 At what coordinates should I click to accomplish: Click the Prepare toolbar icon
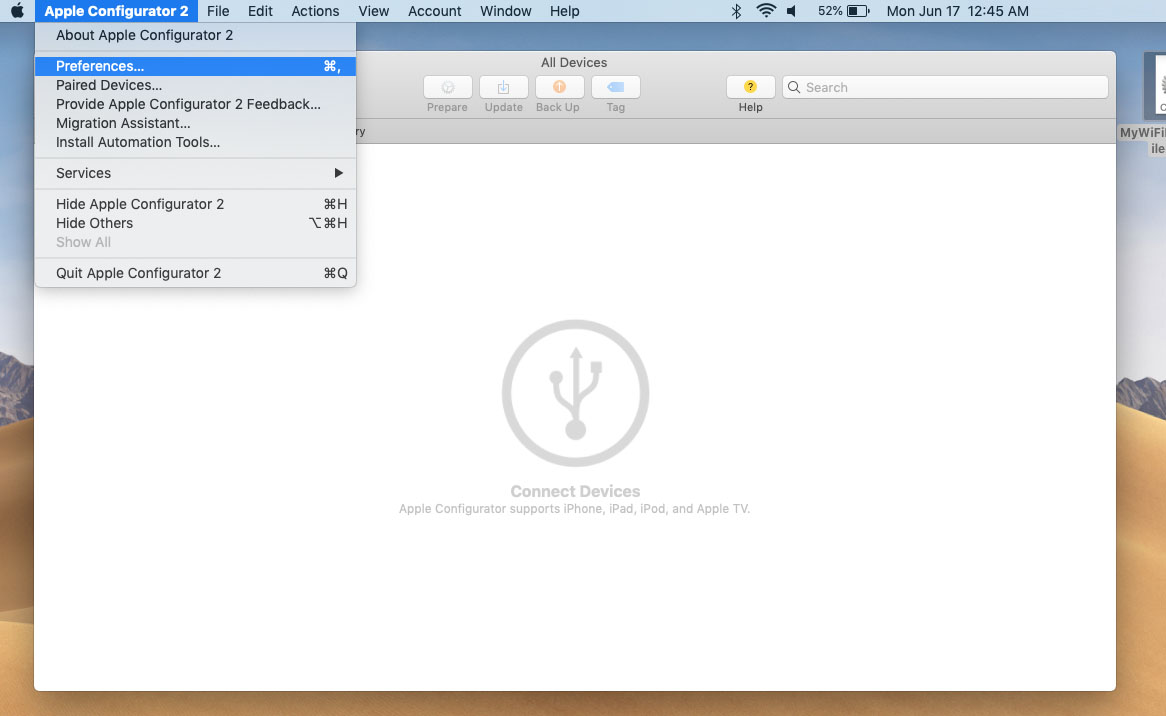pyautogui.click(x=448, y=88)
